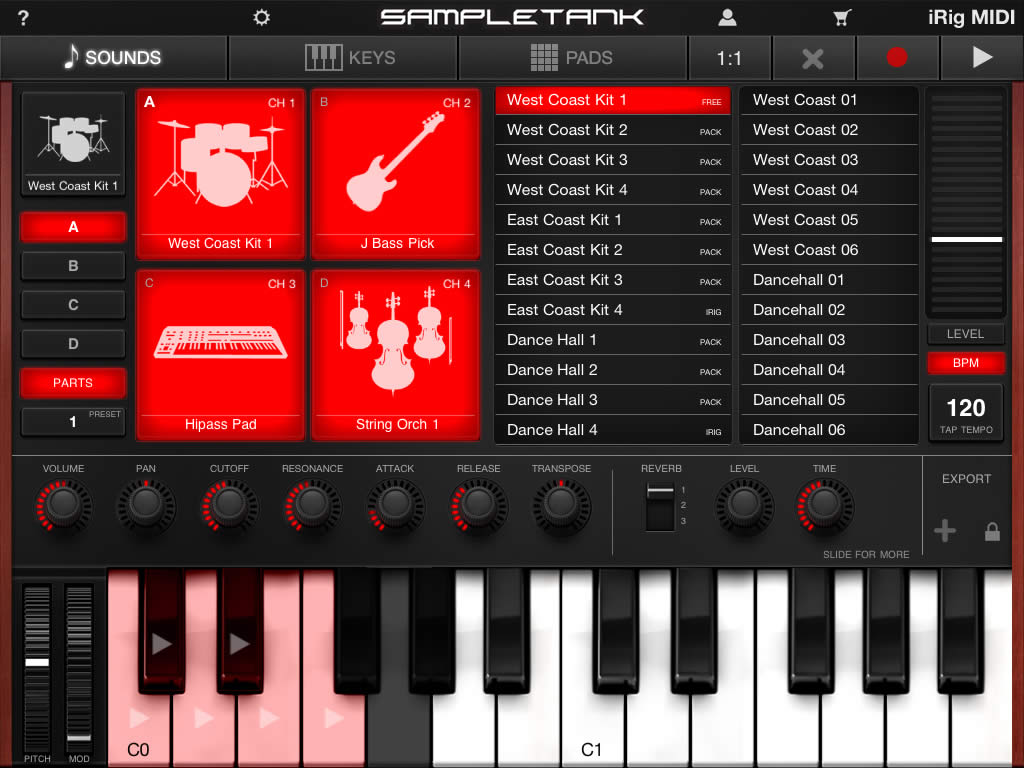Click the Attack knob
The width and height of the screenshot is (1024, 768).
(x=395, y=505)
